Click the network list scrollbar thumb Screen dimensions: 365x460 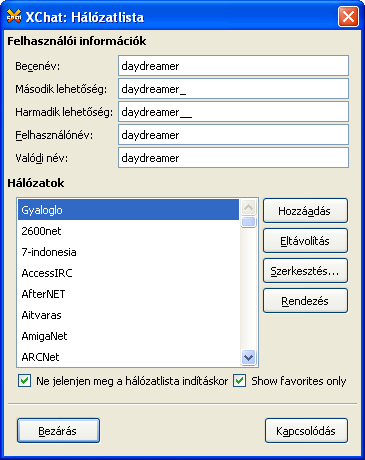[x=248, y=222]
